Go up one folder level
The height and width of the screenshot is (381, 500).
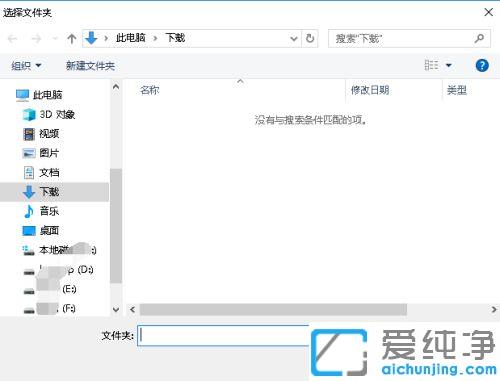(x=71, y=39)
